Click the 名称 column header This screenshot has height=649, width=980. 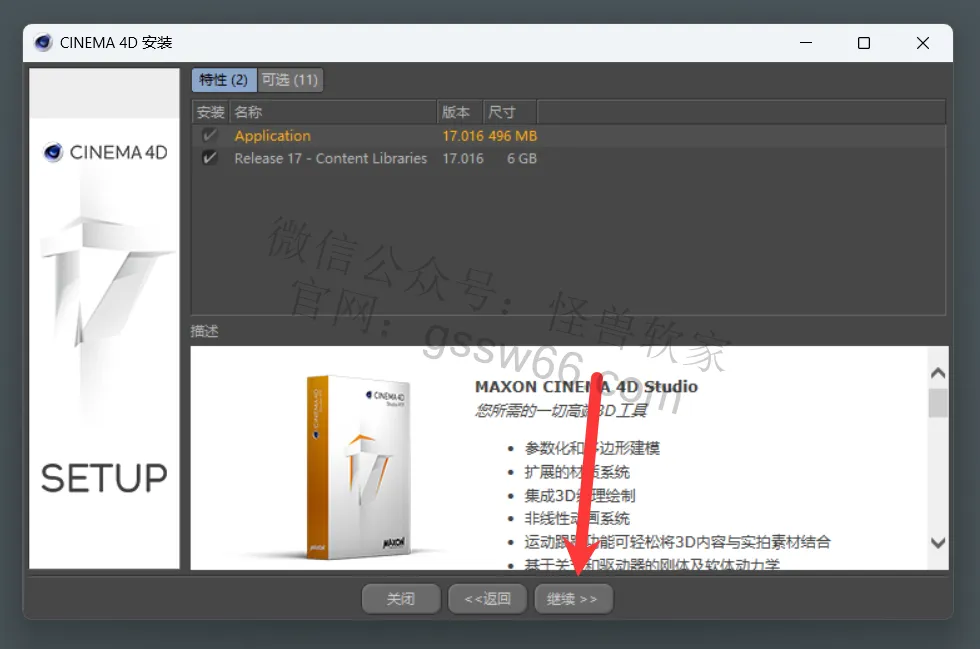pyautogui.click(x=334, y=112)
